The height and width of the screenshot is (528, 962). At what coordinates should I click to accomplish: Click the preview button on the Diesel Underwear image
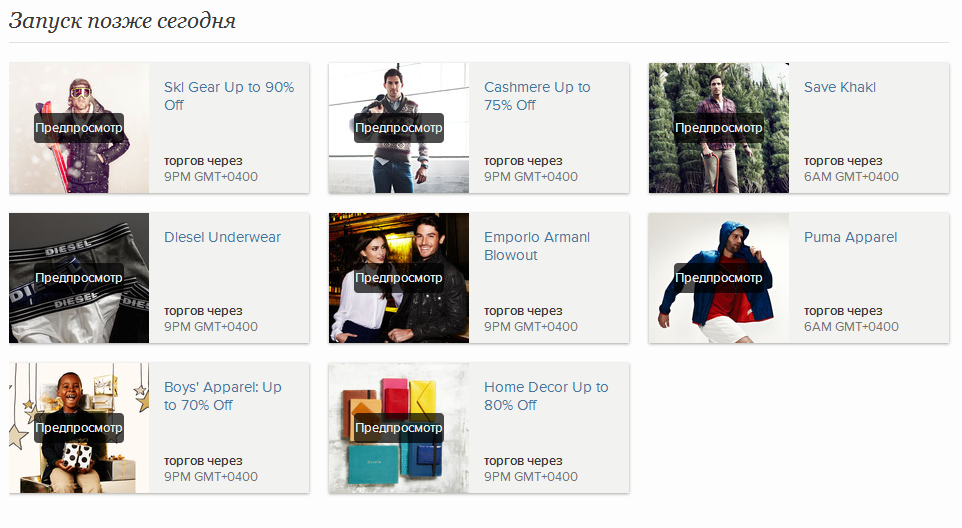click(79, 278)
